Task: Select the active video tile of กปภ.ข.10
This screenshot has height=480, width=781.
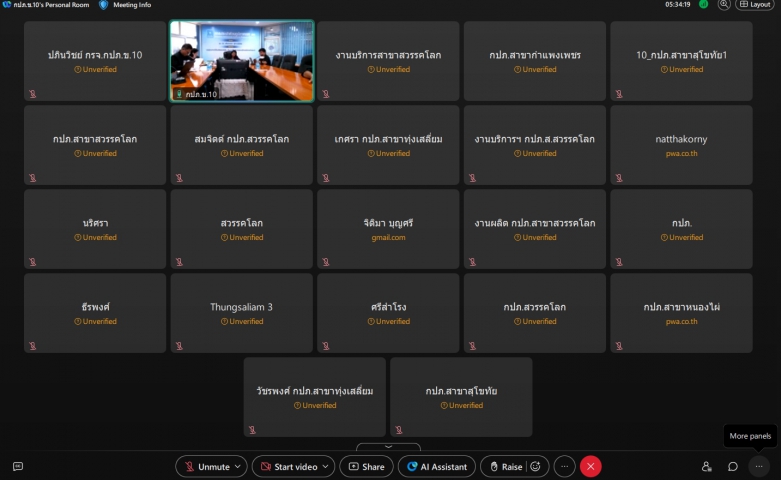Action: 241,61
